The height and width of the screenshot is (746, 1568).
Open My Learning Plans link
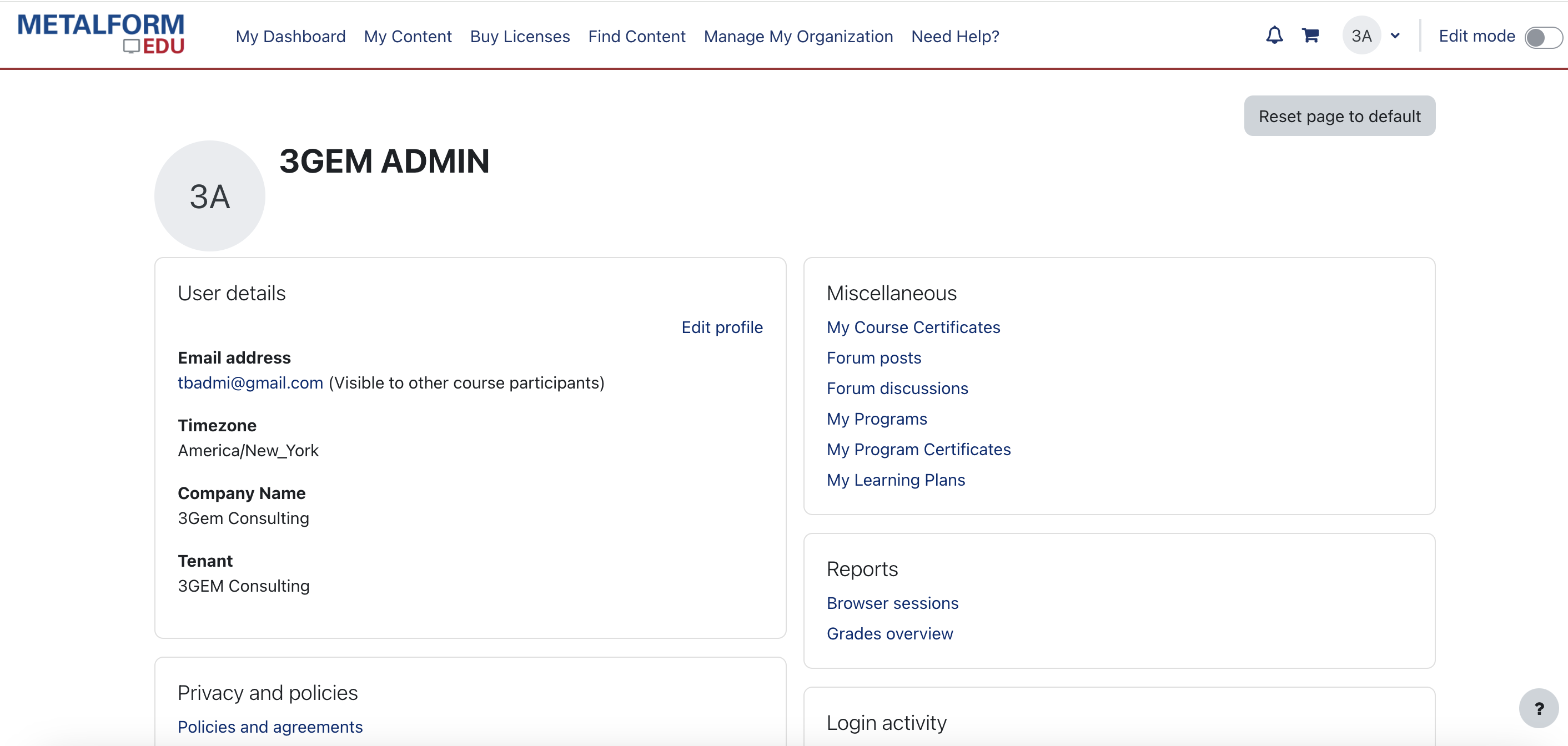[895, 480]
